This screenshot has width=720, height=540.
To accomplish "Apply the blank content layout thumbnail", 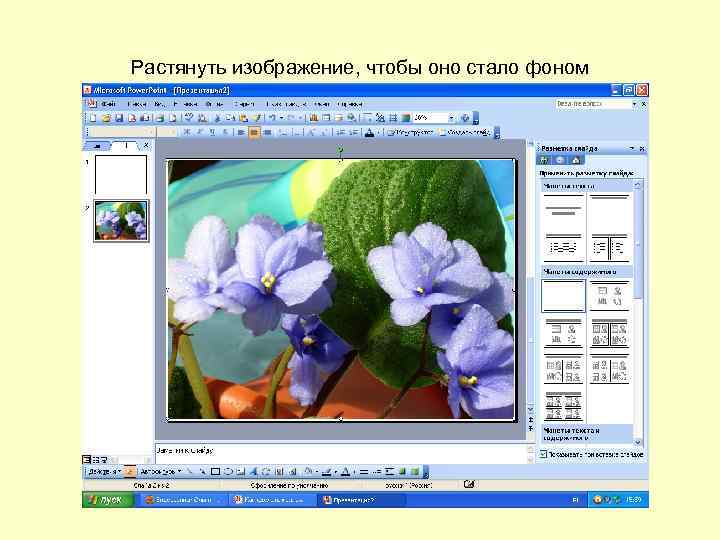I will click(563, 296).
